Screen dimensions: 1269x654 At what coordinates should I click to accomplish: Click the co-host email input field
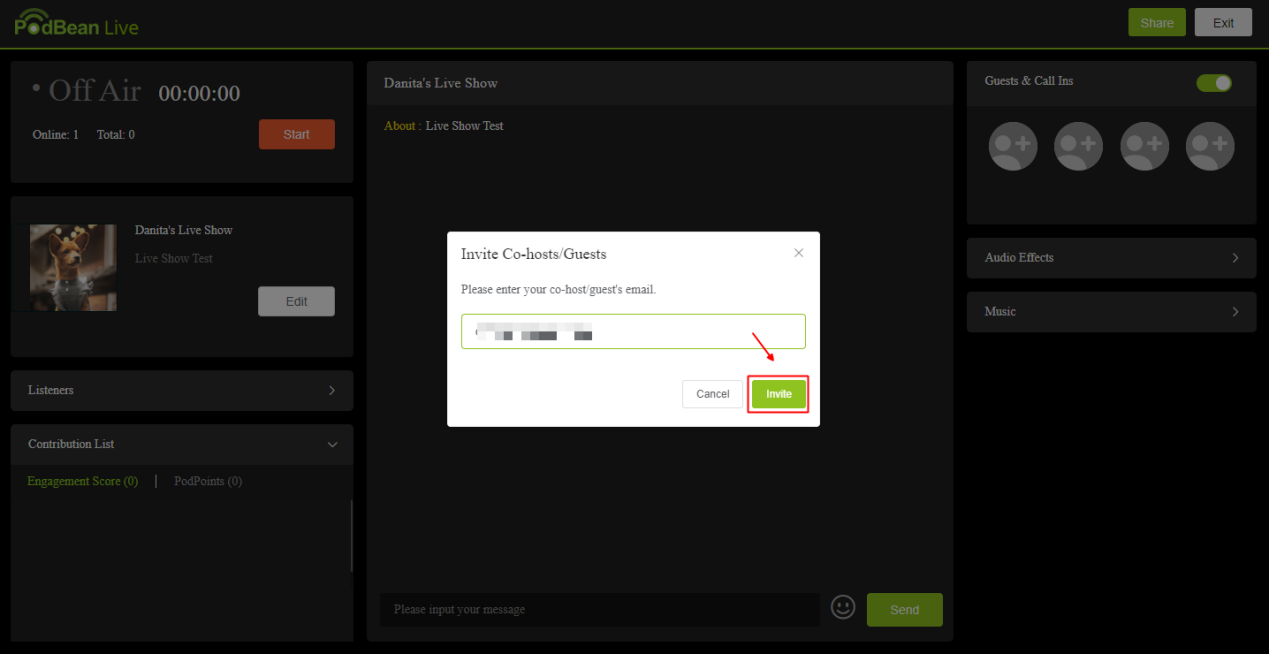pyautogui.click(x=633, y=331)
